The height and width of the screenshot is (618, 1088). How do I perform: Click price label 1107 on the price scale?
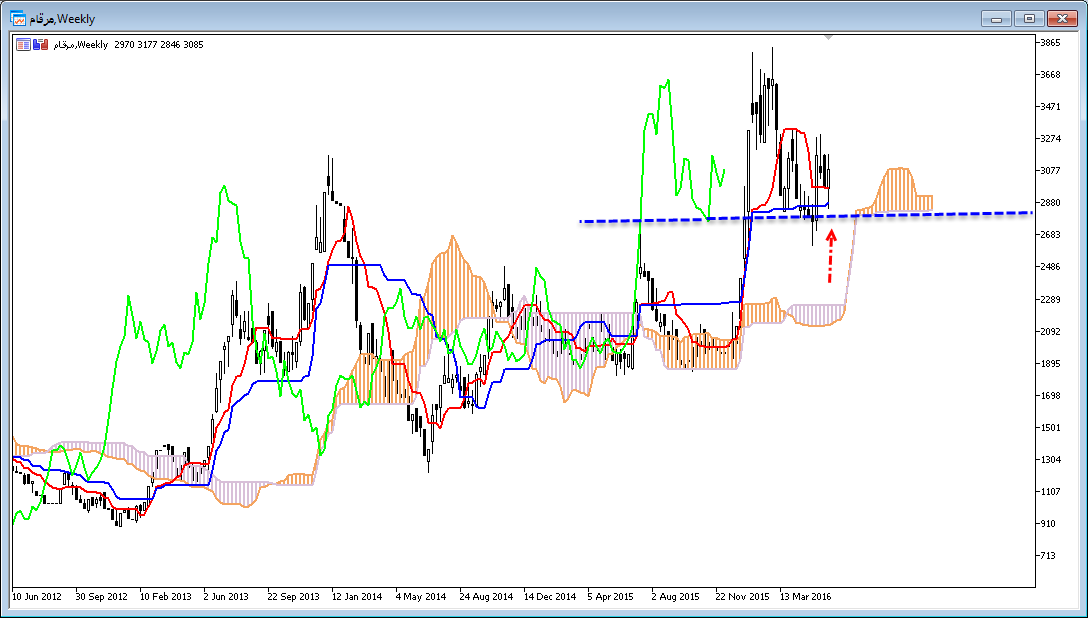click(1051, 492)
